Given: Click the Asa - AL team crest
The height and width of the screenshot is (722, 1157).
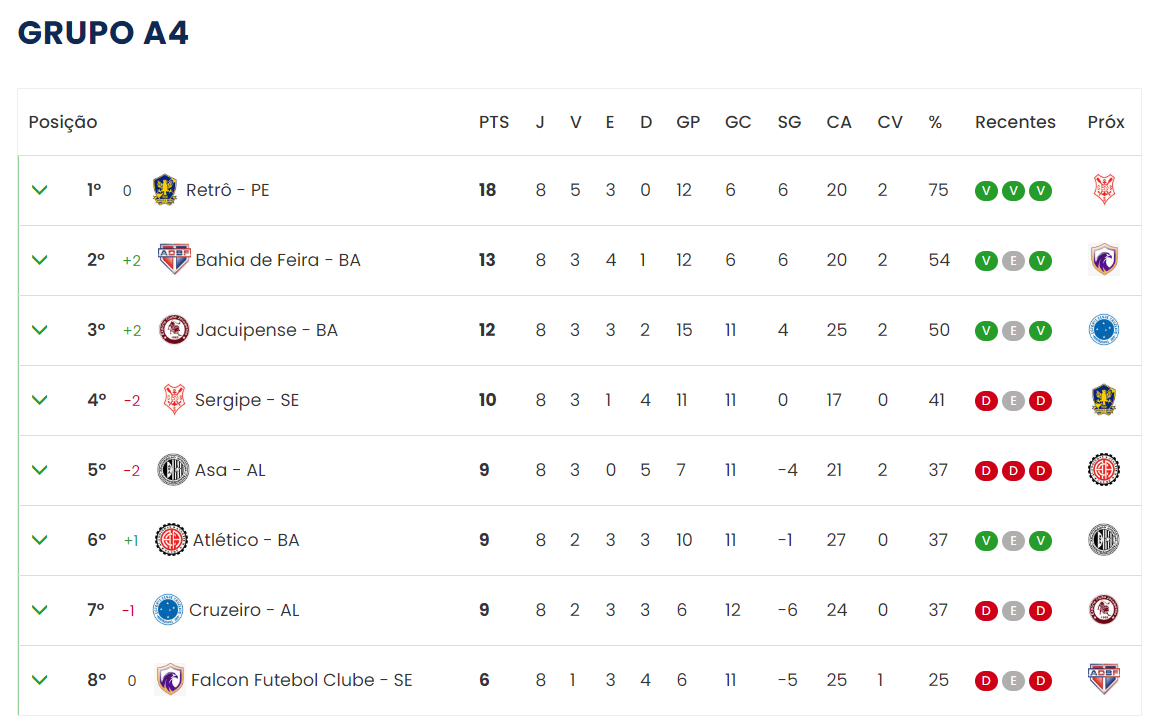Looking at the screenshot, I should (x=173, y=470).
